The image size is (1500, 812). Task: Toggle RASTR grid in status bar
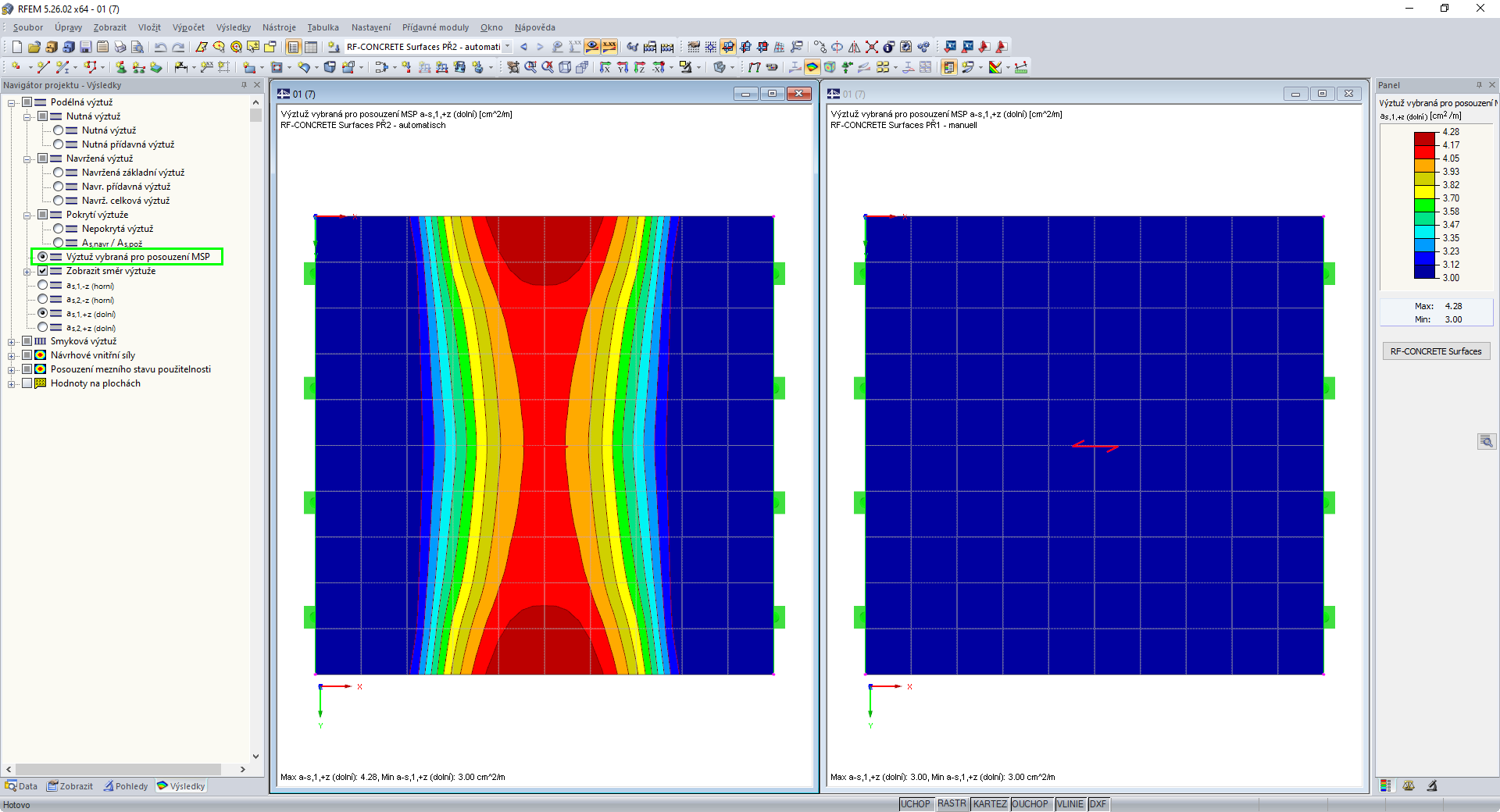952,804
